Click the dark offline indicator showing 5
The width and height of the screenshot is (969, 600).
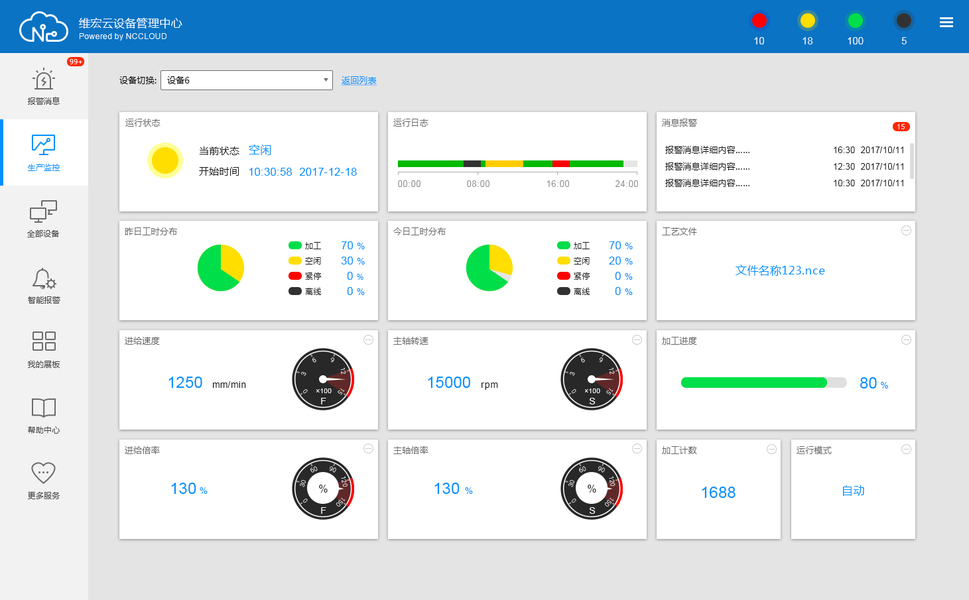[x=903, y=21]
